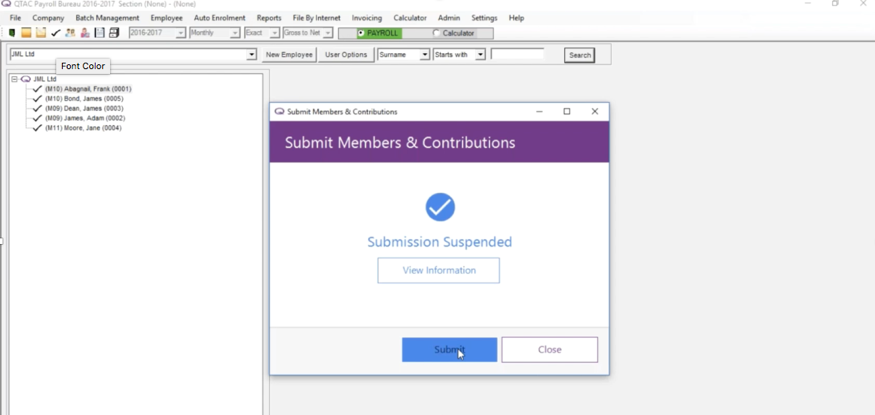This screenshot has width=875, height=415.
Task: Minimize the Submit Members & Contributions dialog
Action: click(539, 112)
